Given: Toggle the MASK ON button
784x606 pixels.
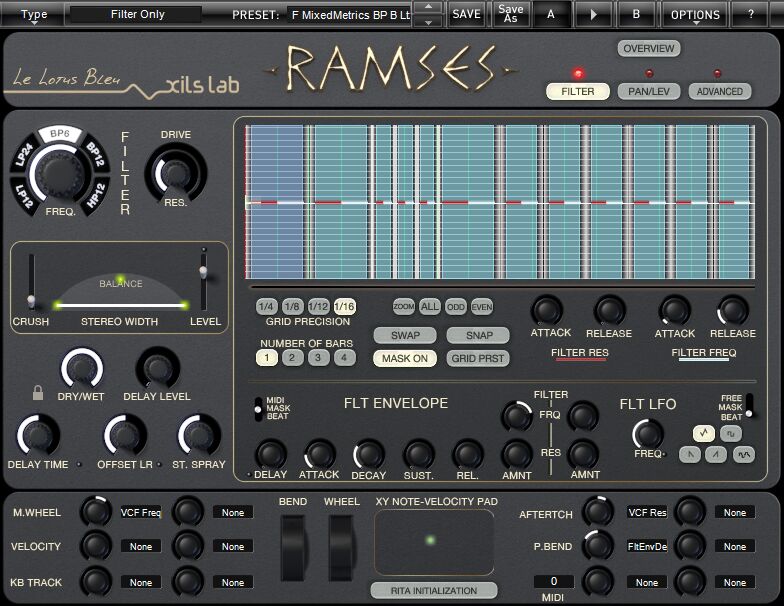Looking at the screenshot, I should click(x=405, y=358).
